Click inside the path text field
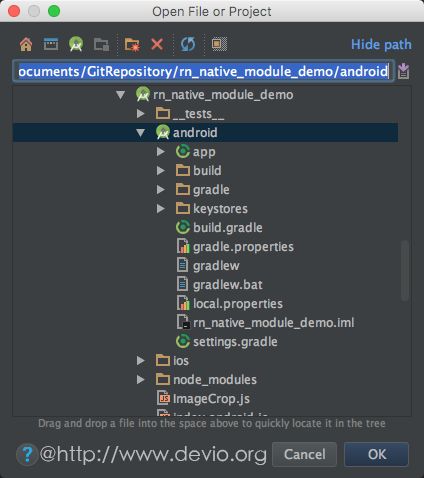Screen dimensions: 424x478 (x=203, y=71)
